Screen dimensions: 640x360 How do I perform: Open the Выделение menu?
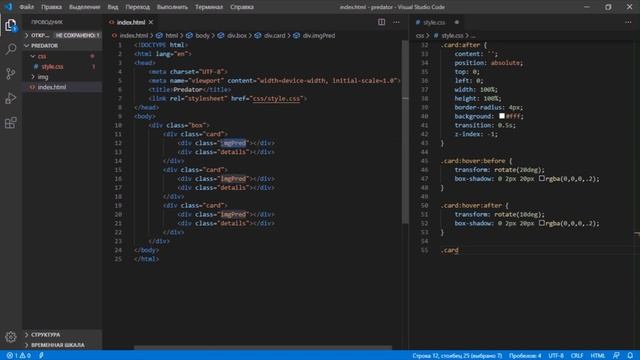click(84, 7)
